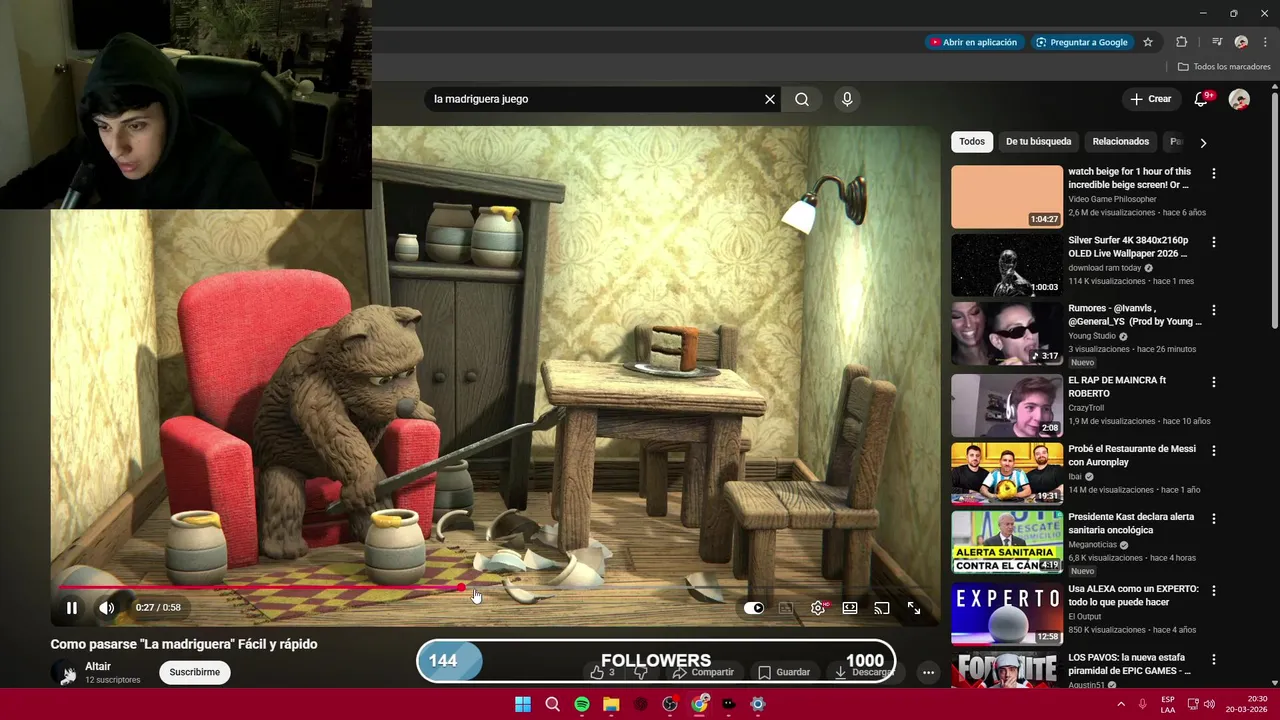The width and height of the screenshot is (1280, 720).
Task: Click the magnifier search button
Action: pos(802,99)
